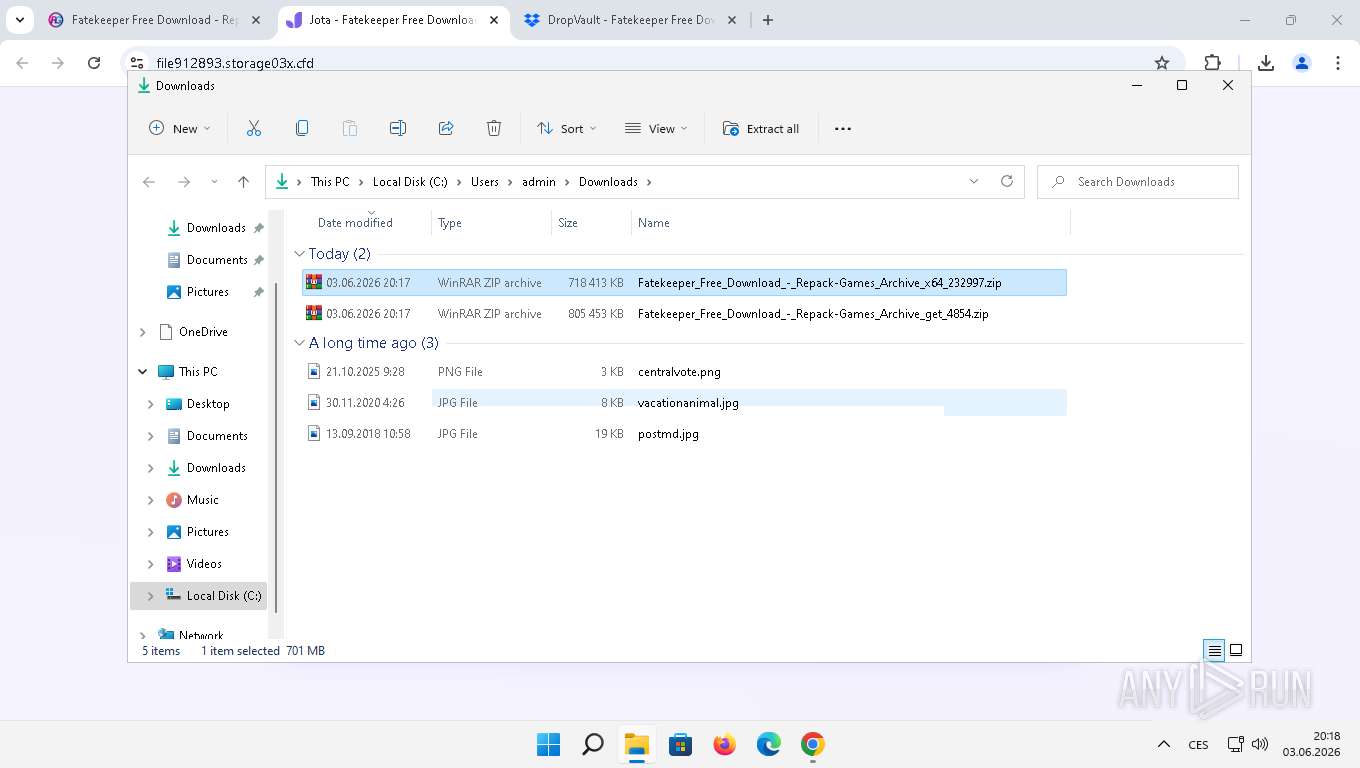Image resolution: width=1360 pixels, height=768 pixels.
Task: Select Archive_get_4854.zip file
Action: (684, 314)
